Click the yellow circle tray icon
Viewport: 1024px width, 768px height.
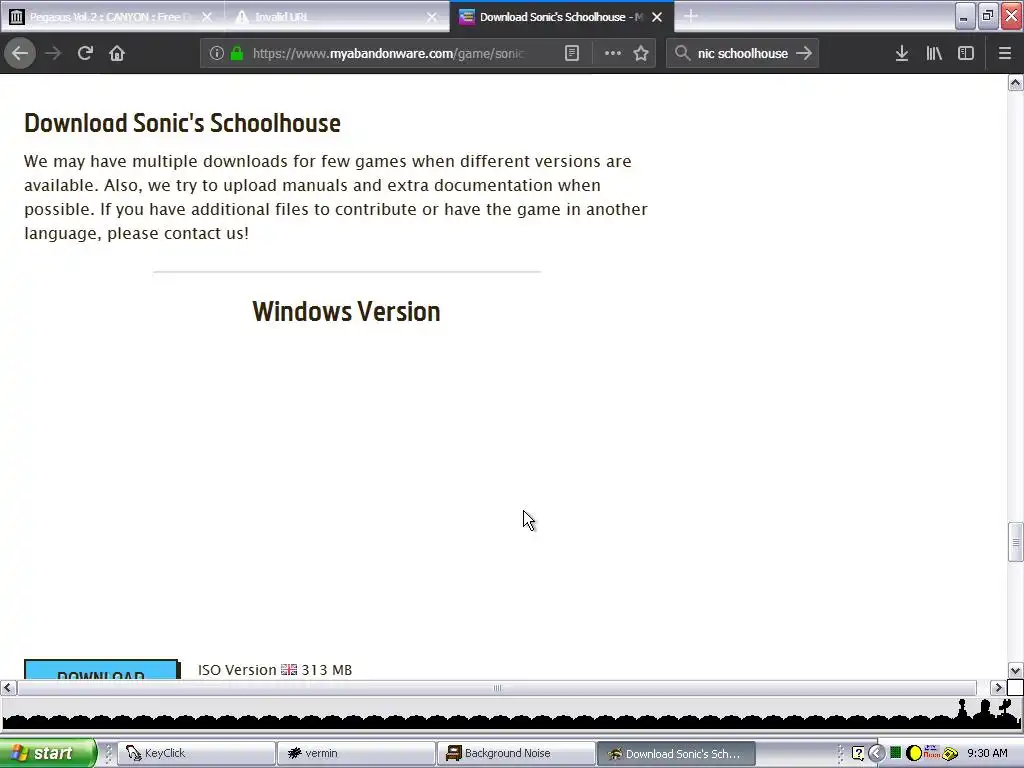pos(914,753)
